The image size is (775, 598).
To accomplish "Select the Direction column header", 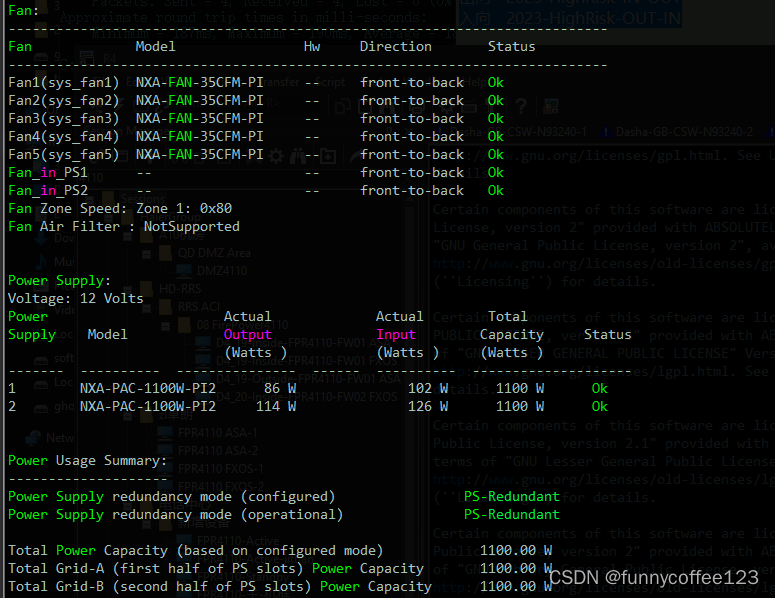I will tap(395, 46).
